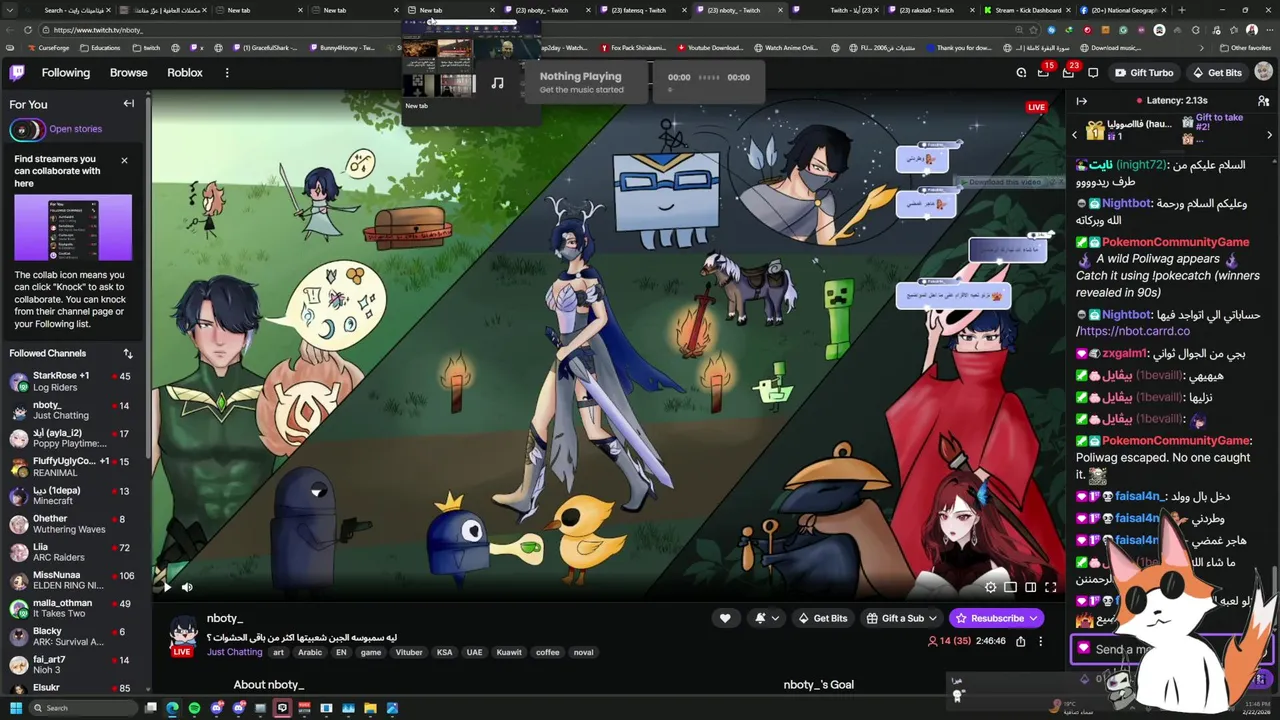
Task: Toggle the heart follow button for nboty_
Action: 725,618
